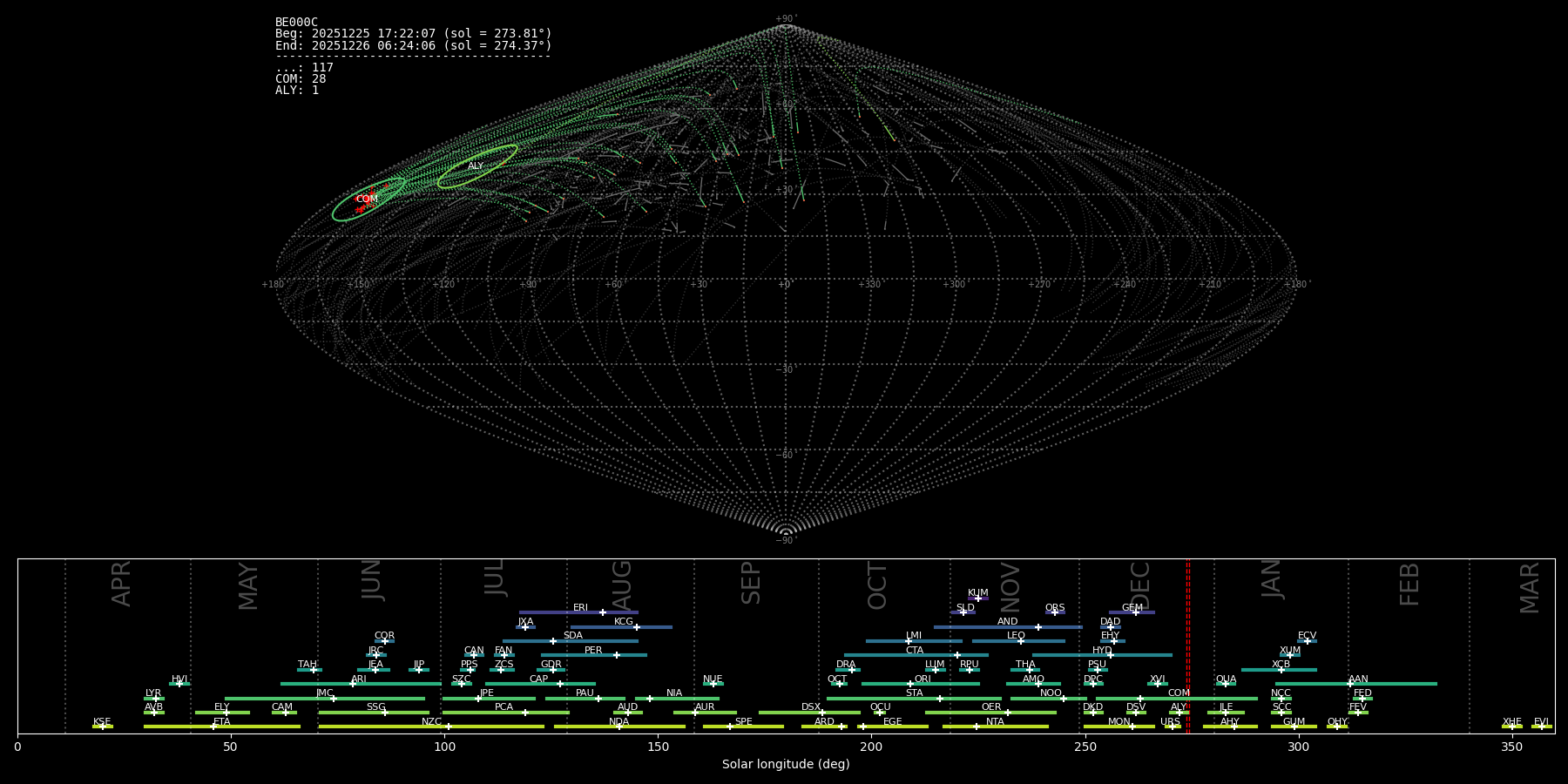The height and width of the screenshot is (784, 1568).
Task: Select the URS shower label in the timeline
Action: click(x=1170, y=722)
